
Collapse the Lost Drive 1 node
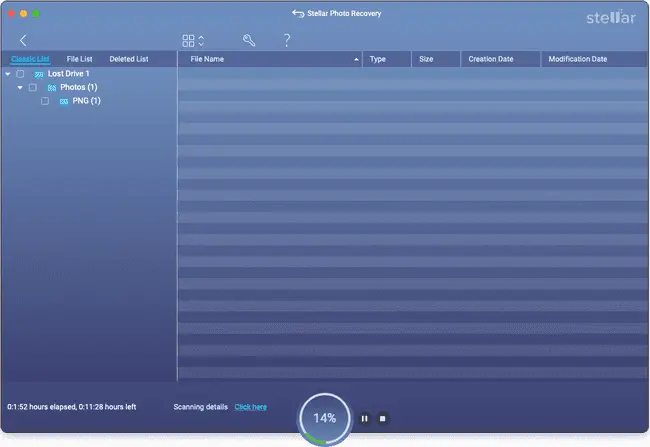point(8,74)
